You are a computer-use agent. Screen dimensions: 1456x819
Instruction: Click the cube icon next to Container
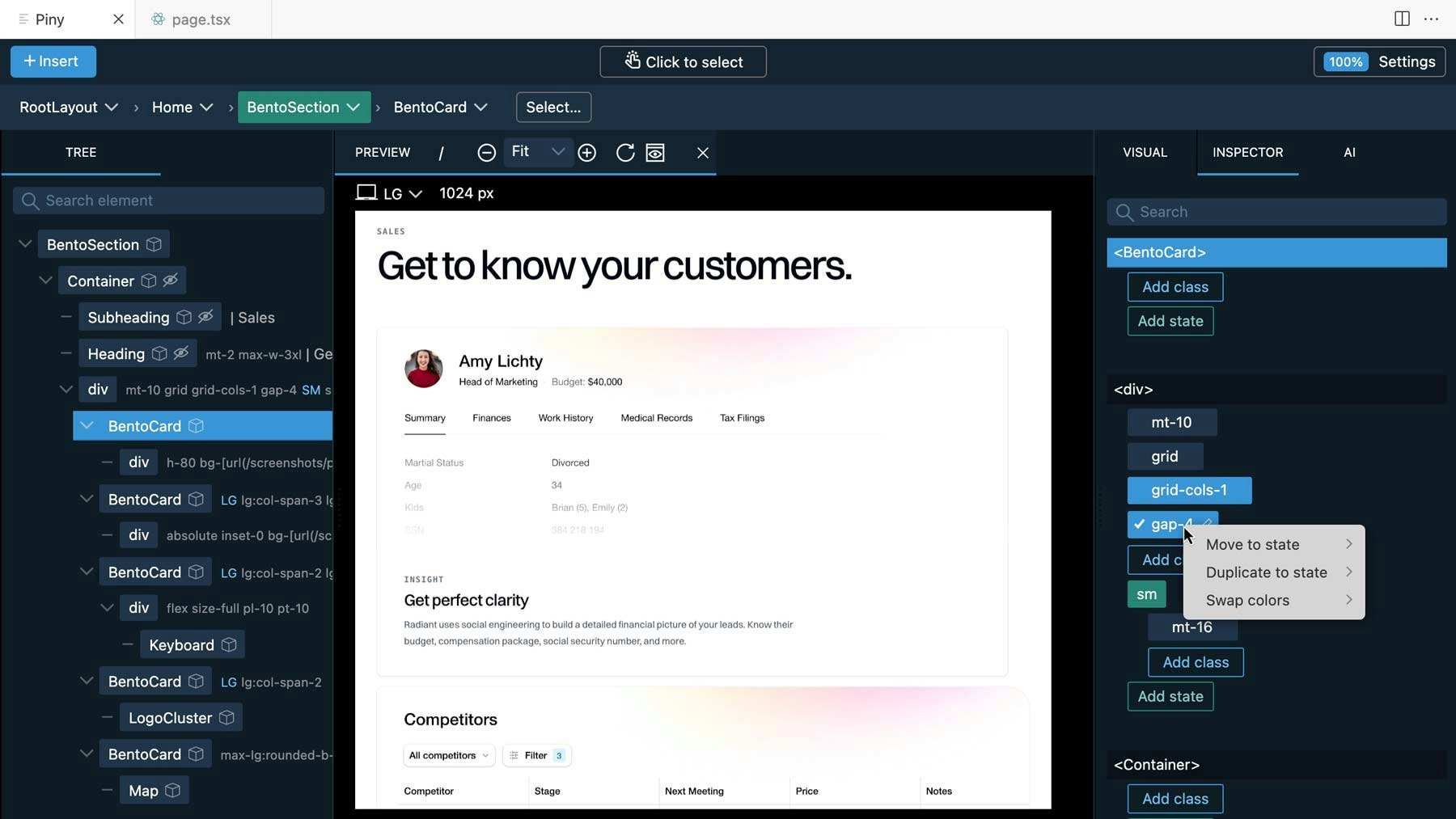149,281
